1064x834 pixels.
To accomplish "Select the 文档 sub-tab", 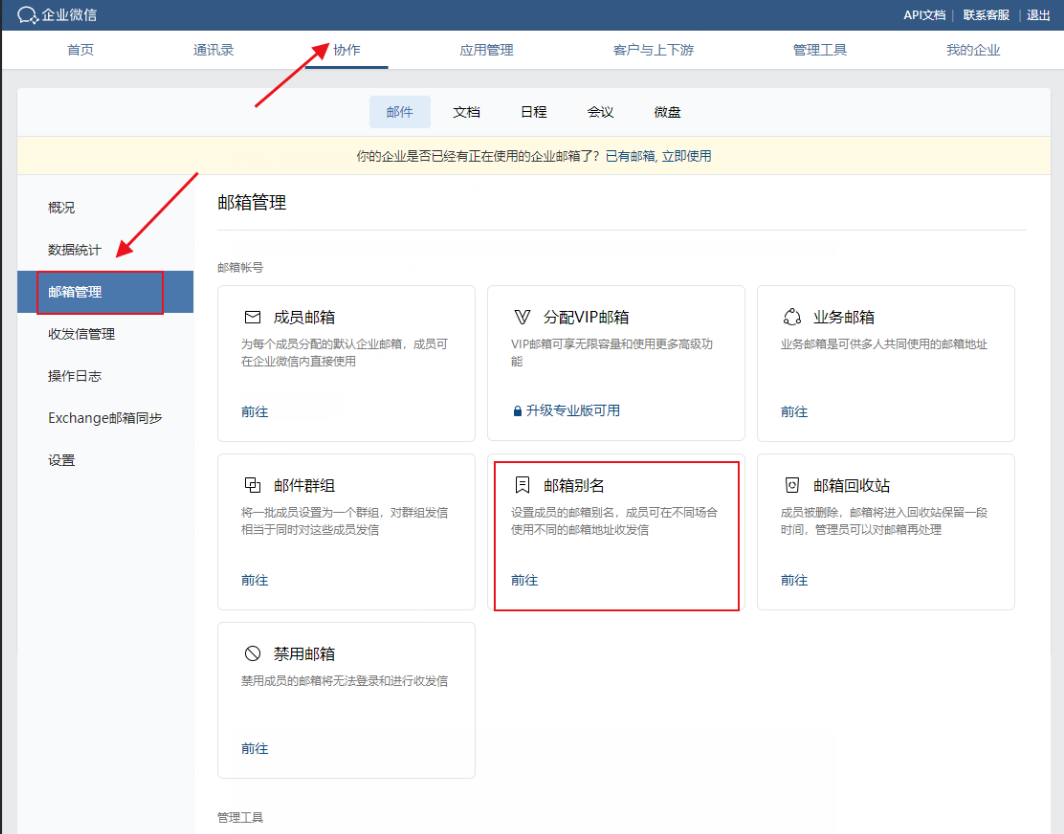I will click(x=467, y=112).
